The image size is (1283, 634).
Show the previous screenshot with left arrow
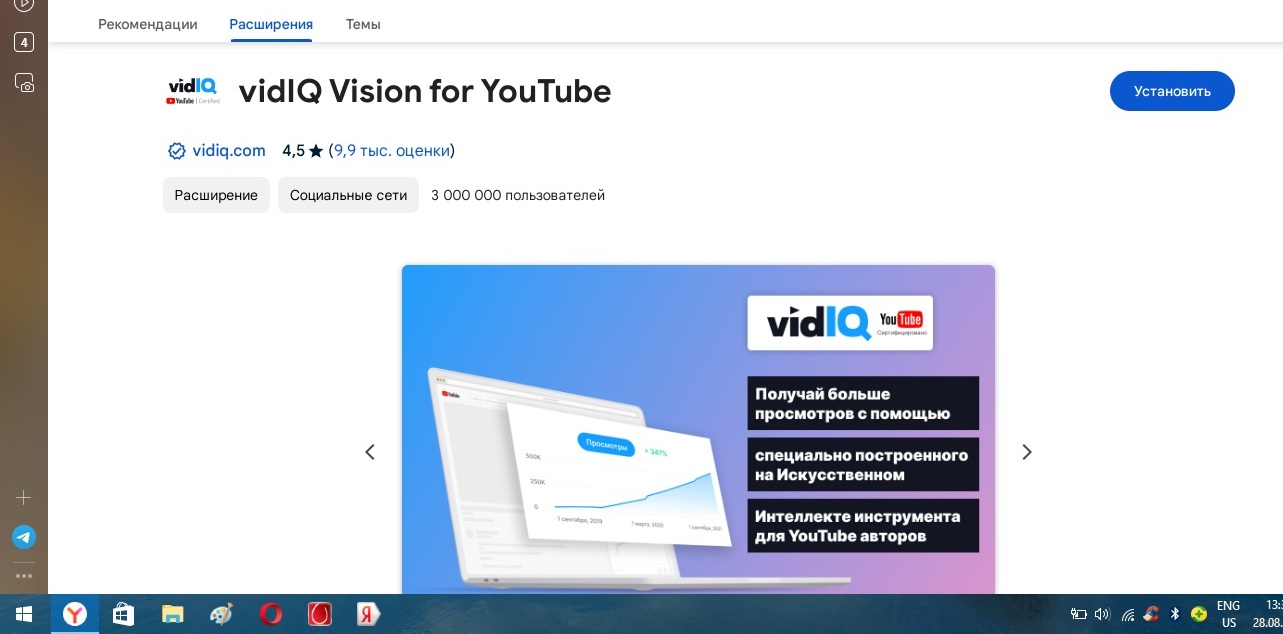click(x=370, y=452)
